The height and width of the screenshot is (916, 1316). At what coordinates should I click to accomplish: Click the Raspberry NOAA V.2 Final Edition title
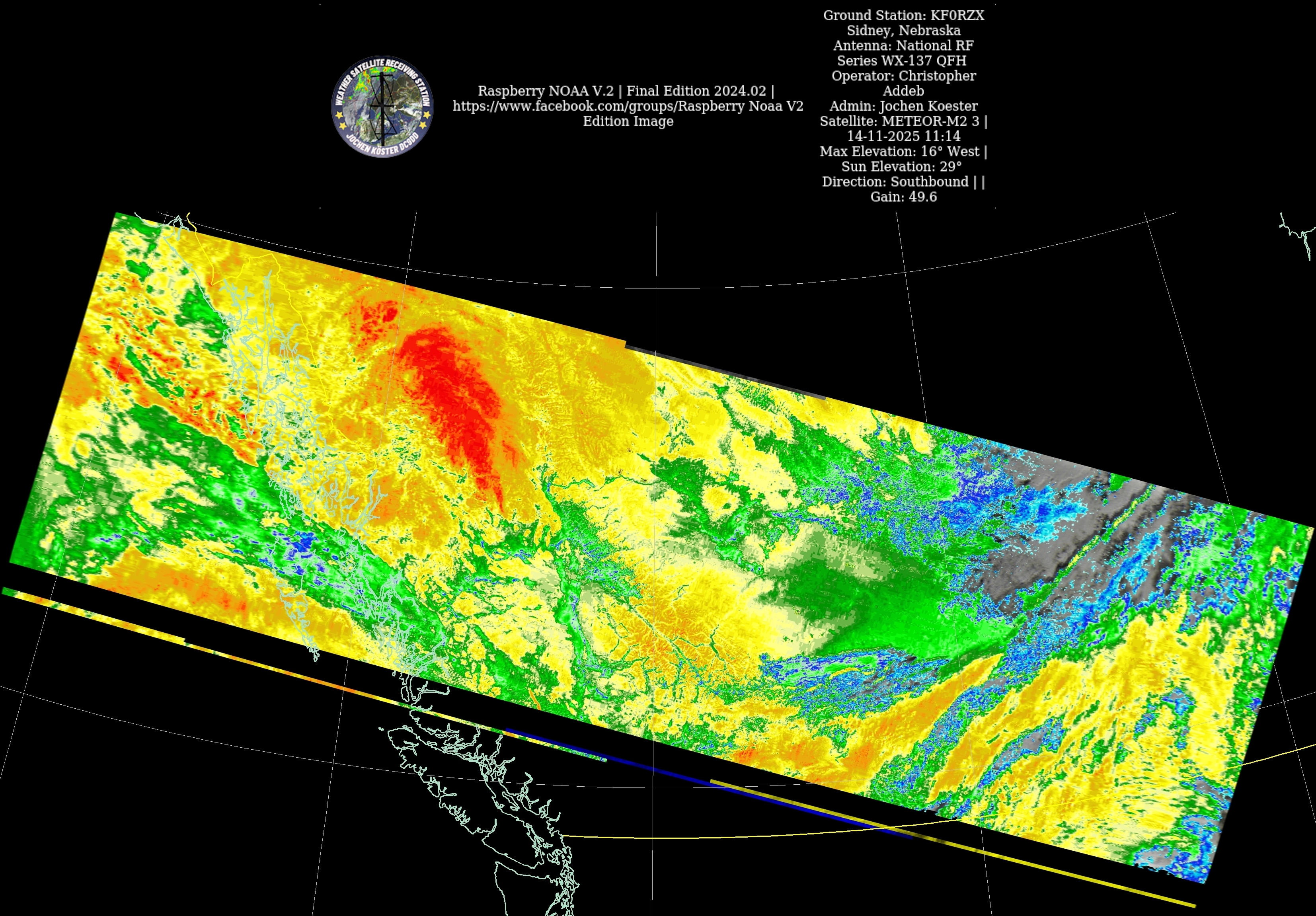pos(626,91)
